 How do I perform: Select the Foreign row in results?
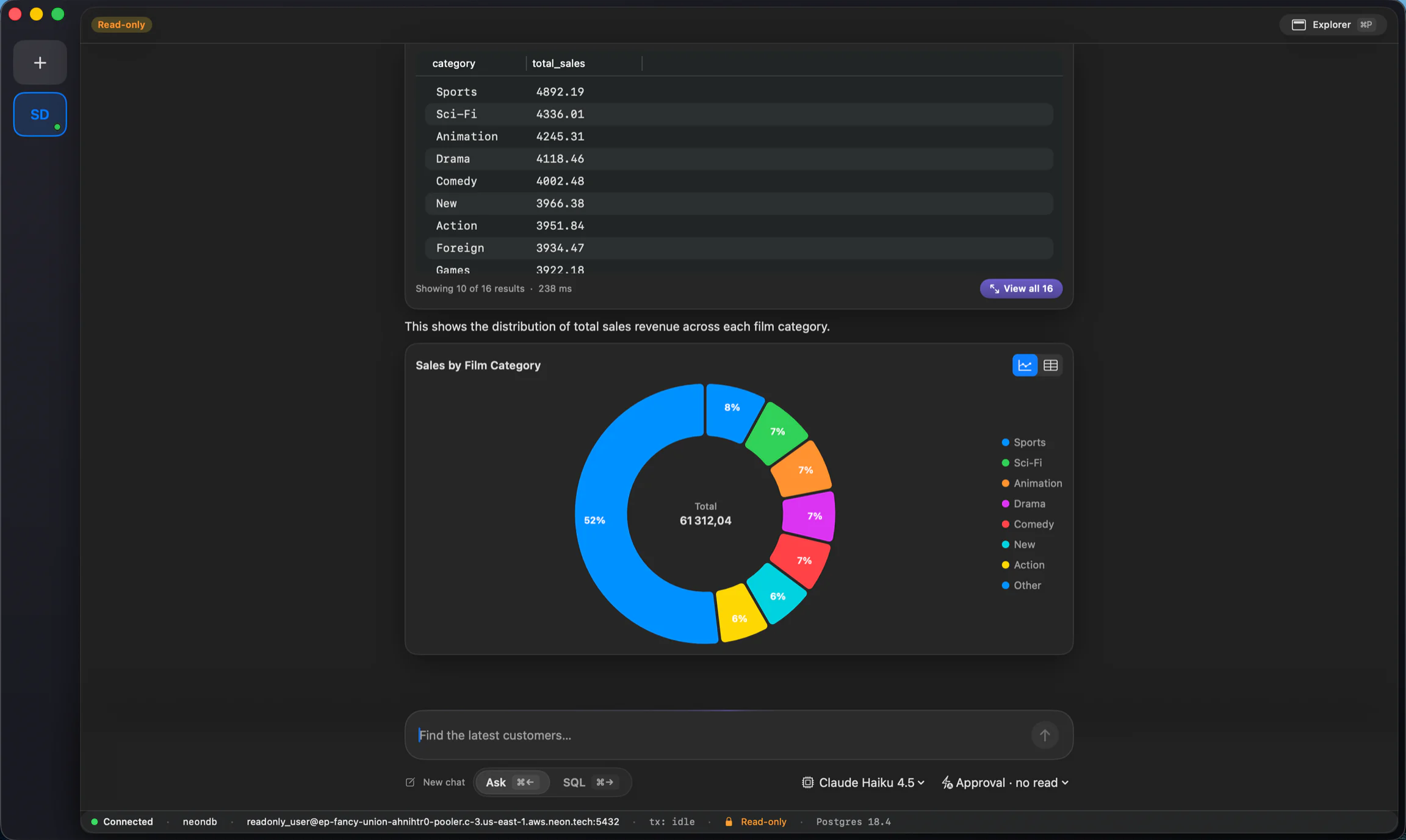click(x=738, y=248)
